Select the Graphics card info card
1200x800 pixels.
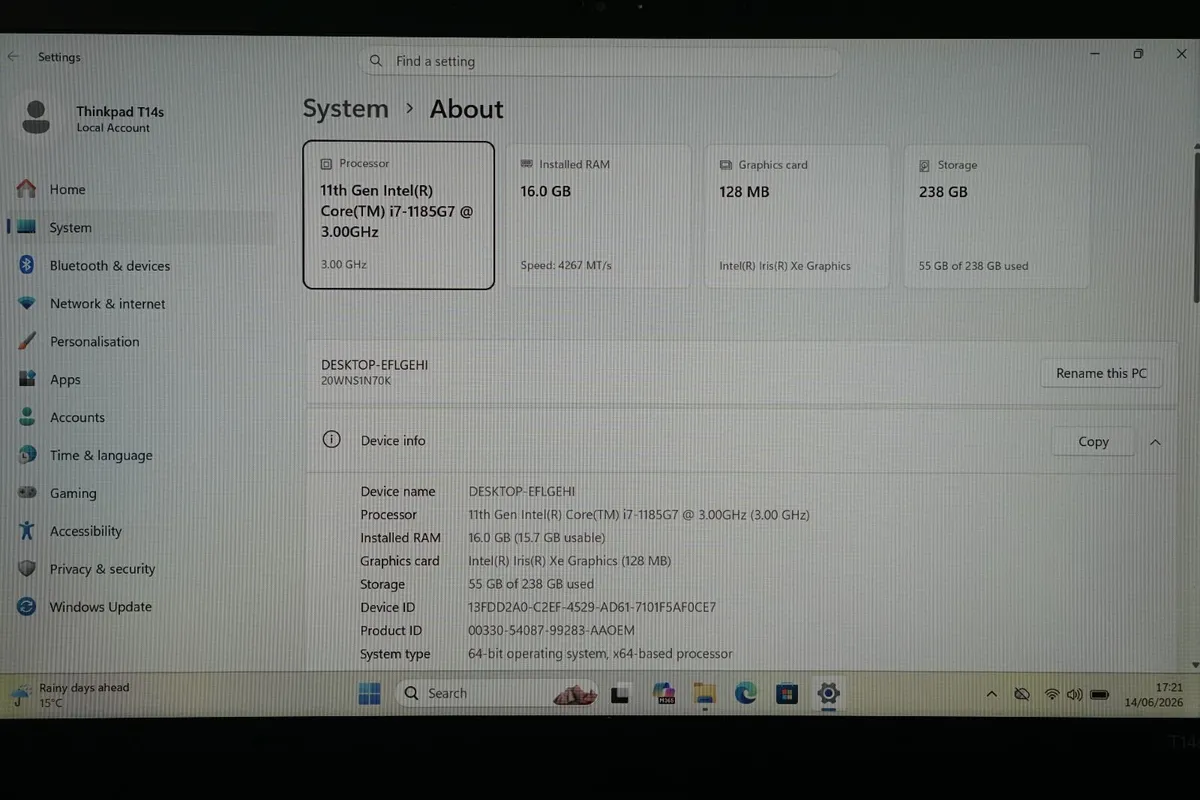pyautogui.click(x=797, y=217)
